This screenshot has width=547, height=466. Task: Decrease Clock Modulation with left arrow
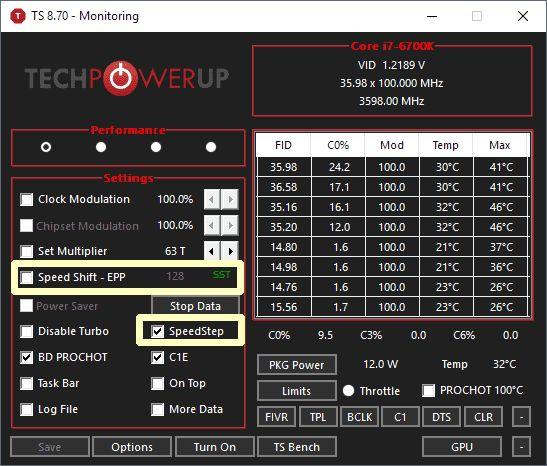coord(212,200)
